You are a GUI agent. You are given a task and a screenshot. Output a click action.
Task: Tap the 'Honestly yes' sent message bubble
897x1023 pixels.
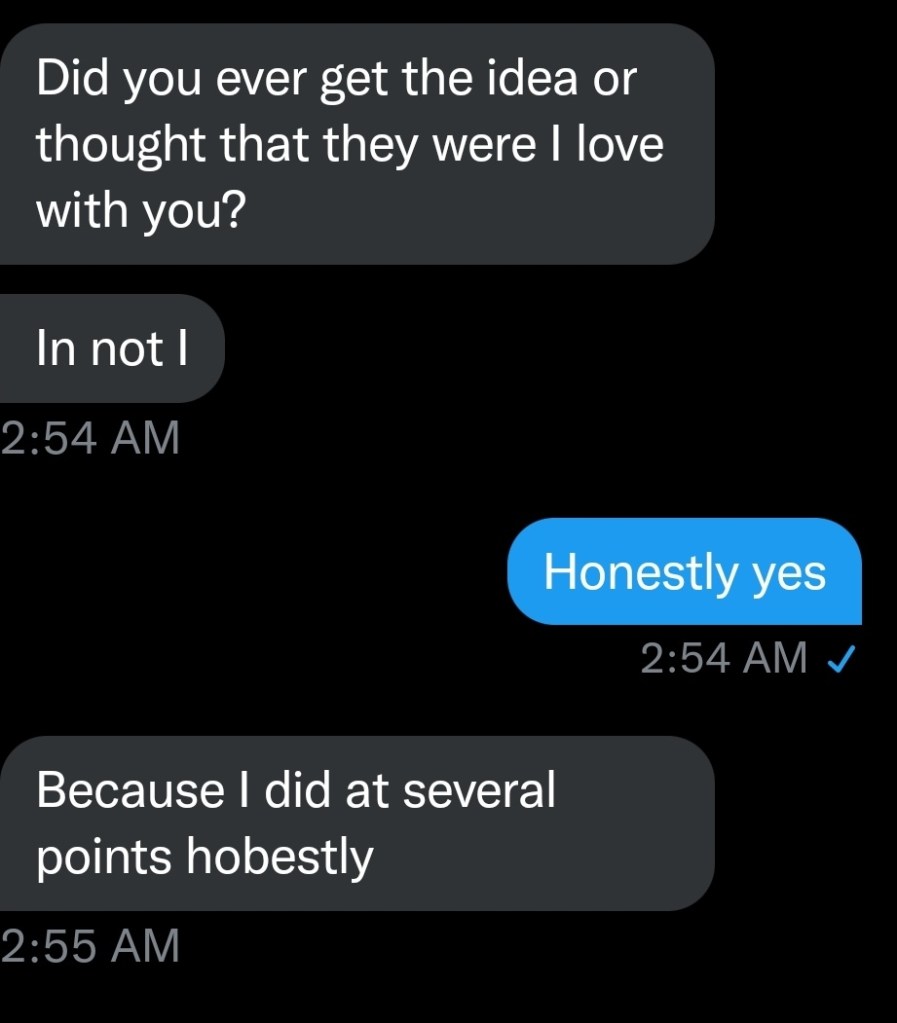pyautogui.click(x=685, y=572)
